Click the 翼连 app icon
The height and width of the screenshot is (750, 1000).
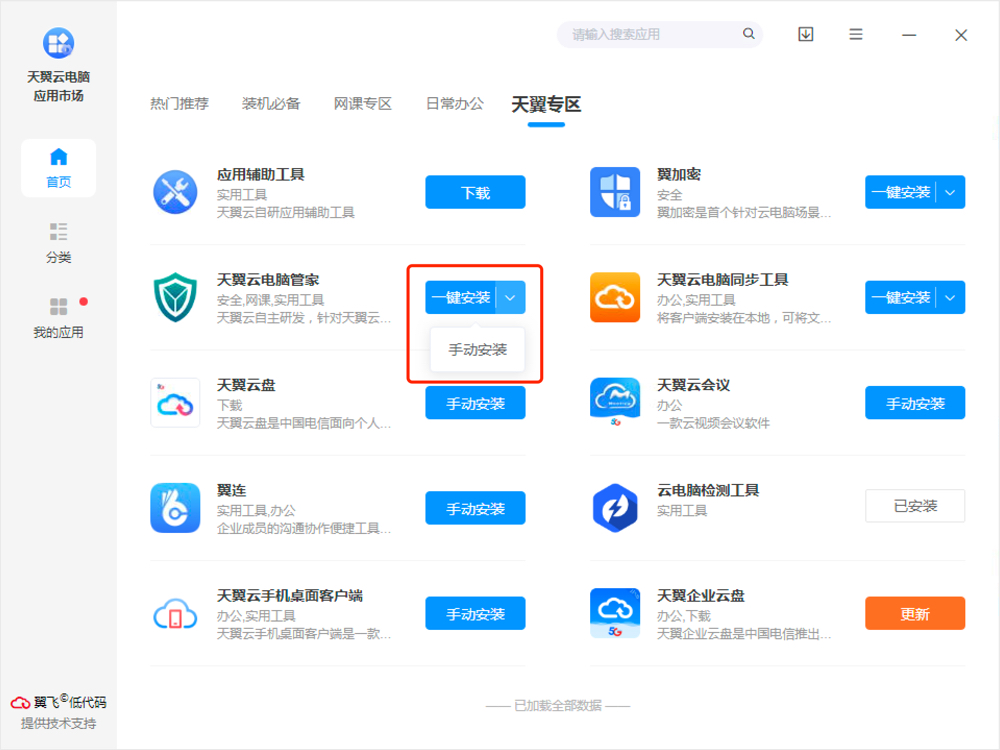pos(175,508)
